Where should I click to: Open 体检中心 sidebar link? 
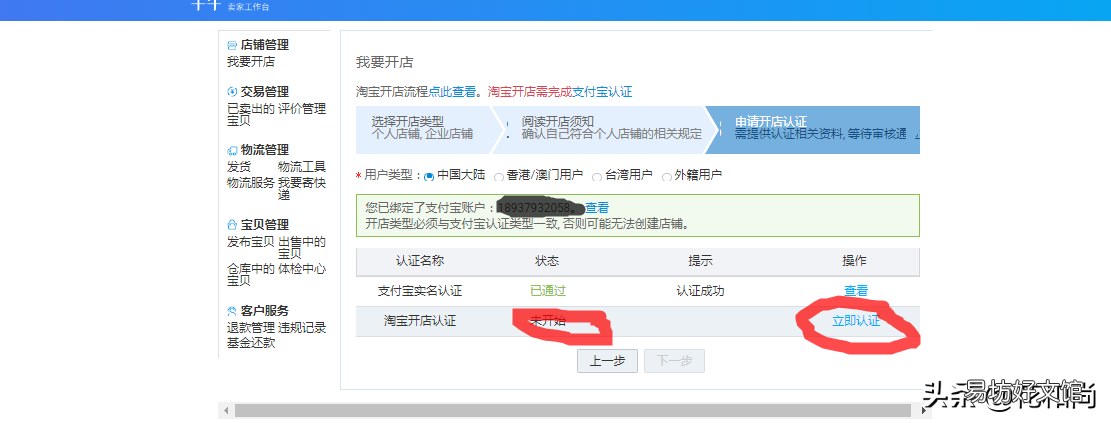pyautogui.click(x=302, y=269)
